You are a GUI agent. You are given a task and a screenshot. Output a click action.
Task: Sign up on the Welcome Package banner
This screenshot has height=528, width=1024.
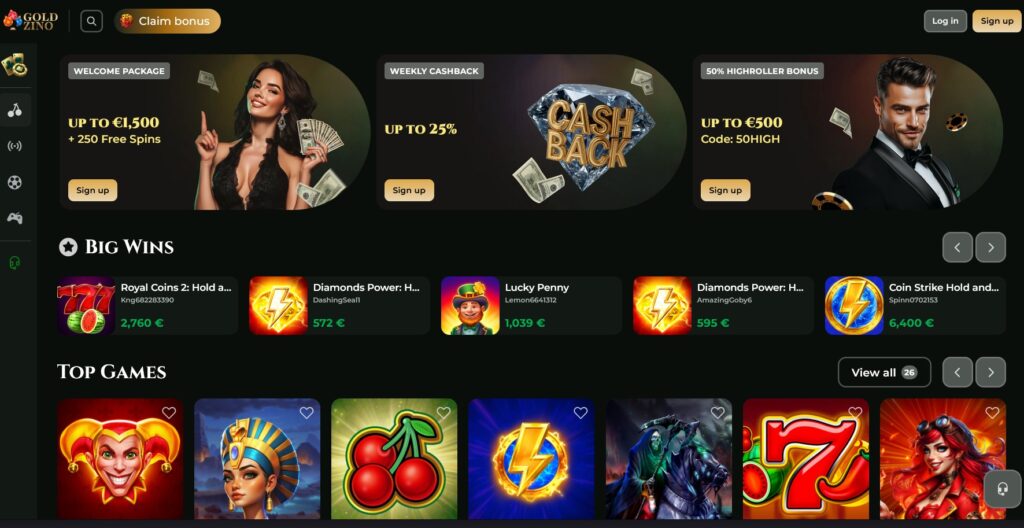pyautogui.click(x=93, y=190)
